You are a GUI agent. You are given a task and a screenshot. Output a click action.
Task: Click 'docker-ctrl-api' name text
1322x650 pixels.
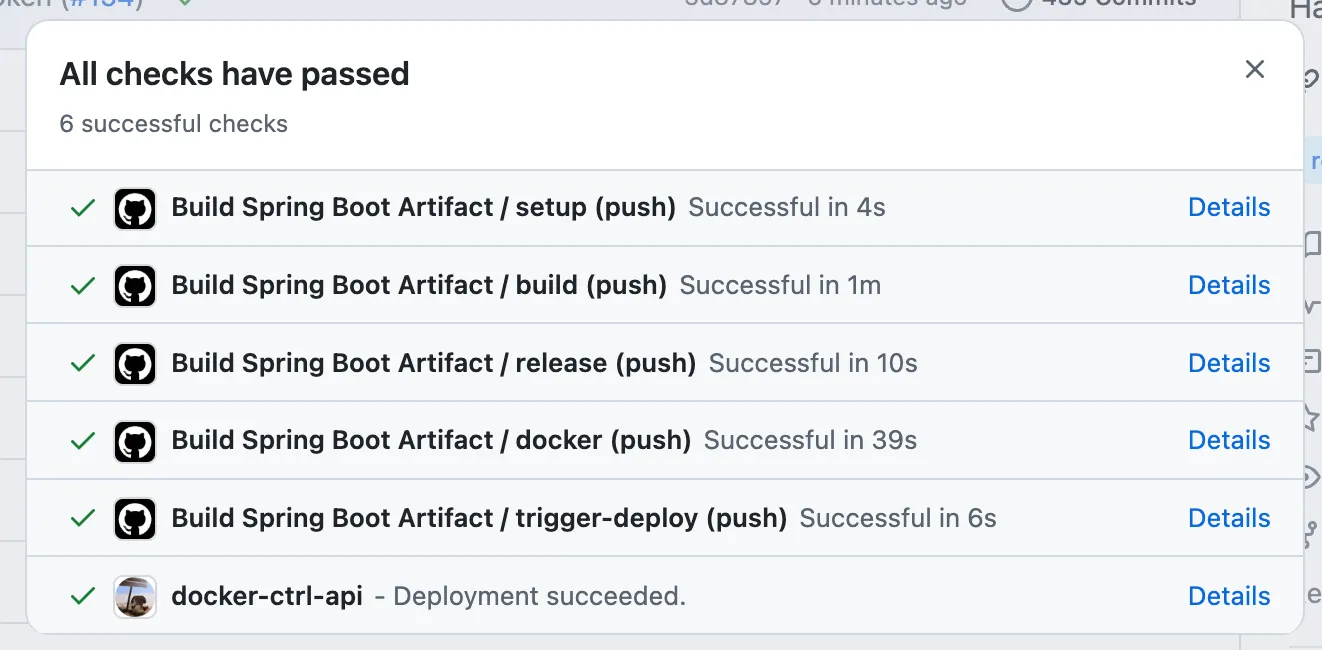point(267,596)
